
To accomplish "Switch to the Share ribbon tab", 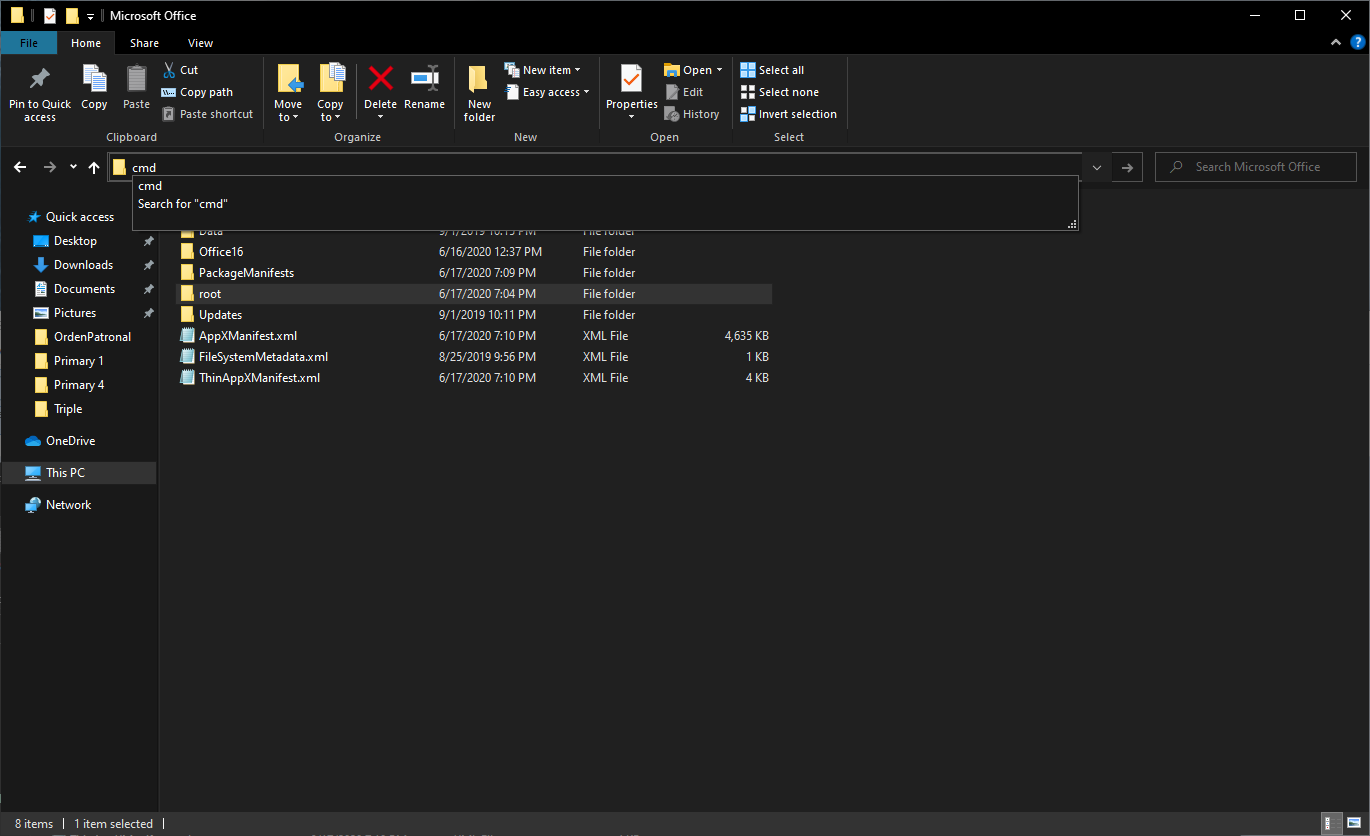I will (144, 43).
